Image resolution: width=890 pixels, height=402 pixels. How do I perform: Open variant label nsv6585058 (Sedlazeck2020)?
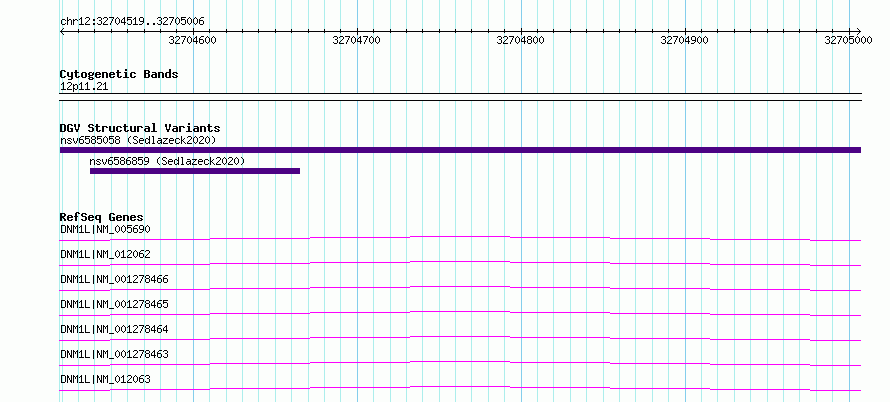(138, 140)
